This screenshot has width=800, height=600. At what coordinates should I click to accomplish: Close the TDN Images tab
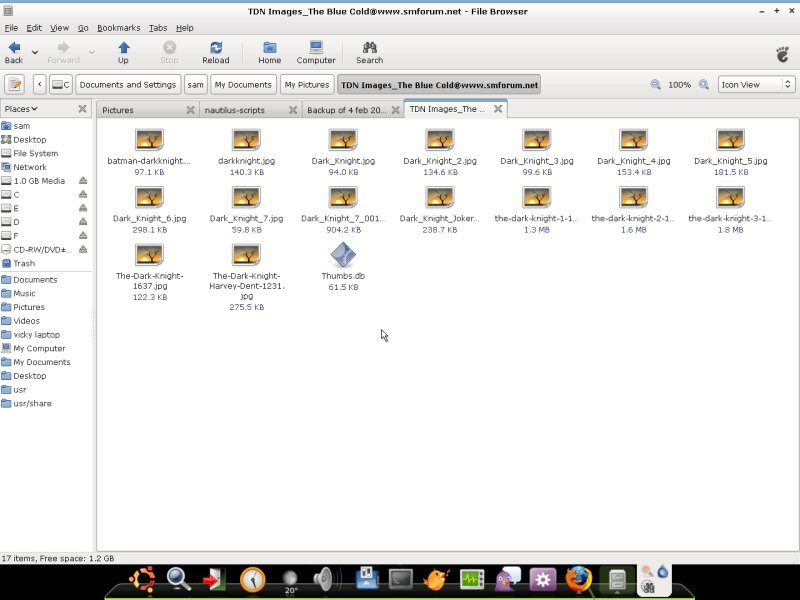tap(498, 109)
